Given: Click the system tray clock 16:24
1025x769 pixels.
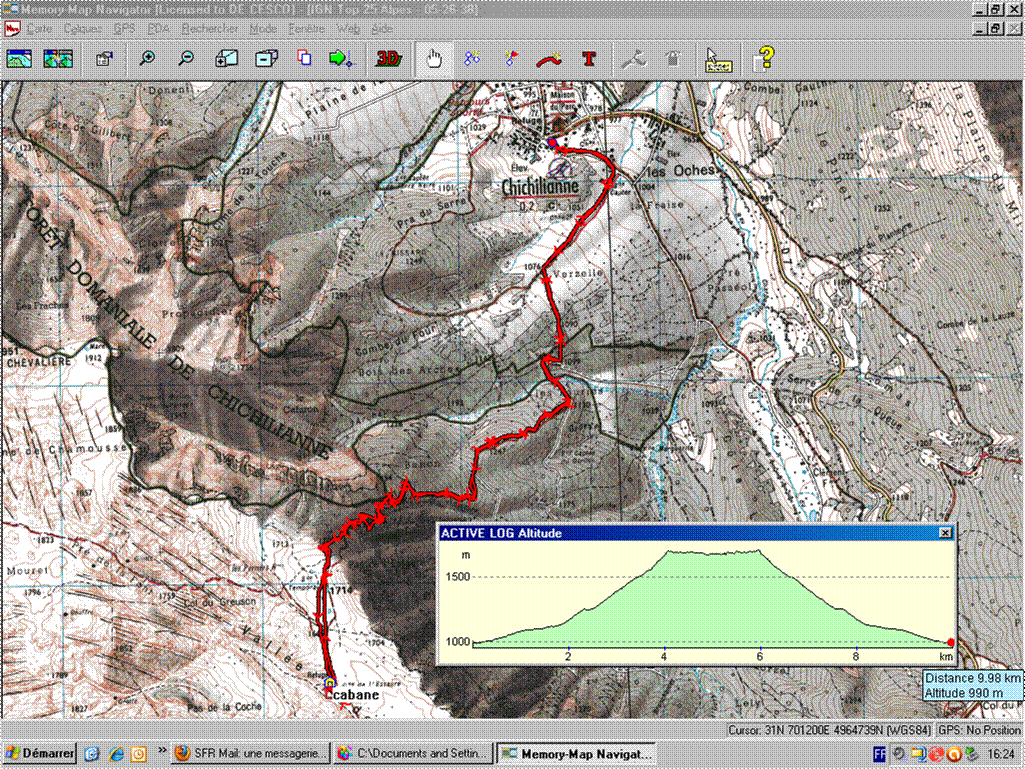Looking at the screenshot, I should 1001,754.
